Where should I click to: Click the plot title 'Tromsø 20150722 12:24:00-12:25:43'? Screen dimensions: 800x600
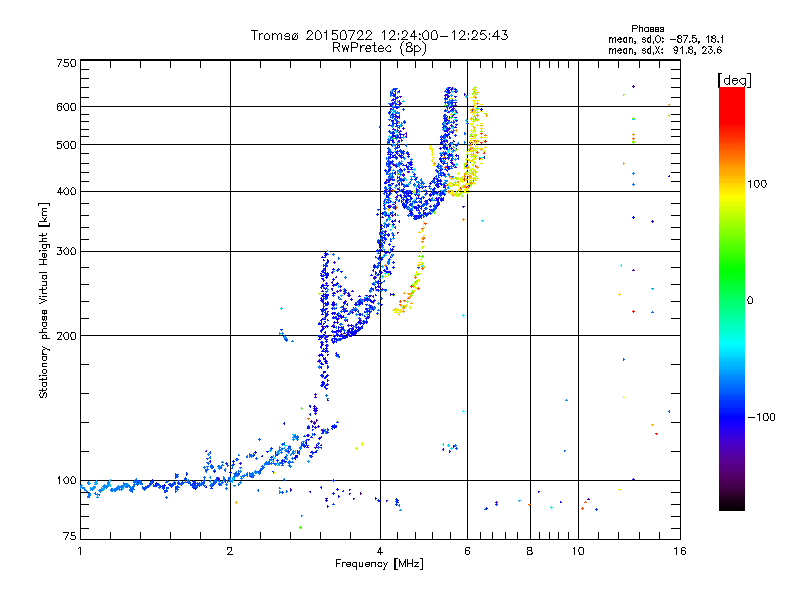[379, 35]
